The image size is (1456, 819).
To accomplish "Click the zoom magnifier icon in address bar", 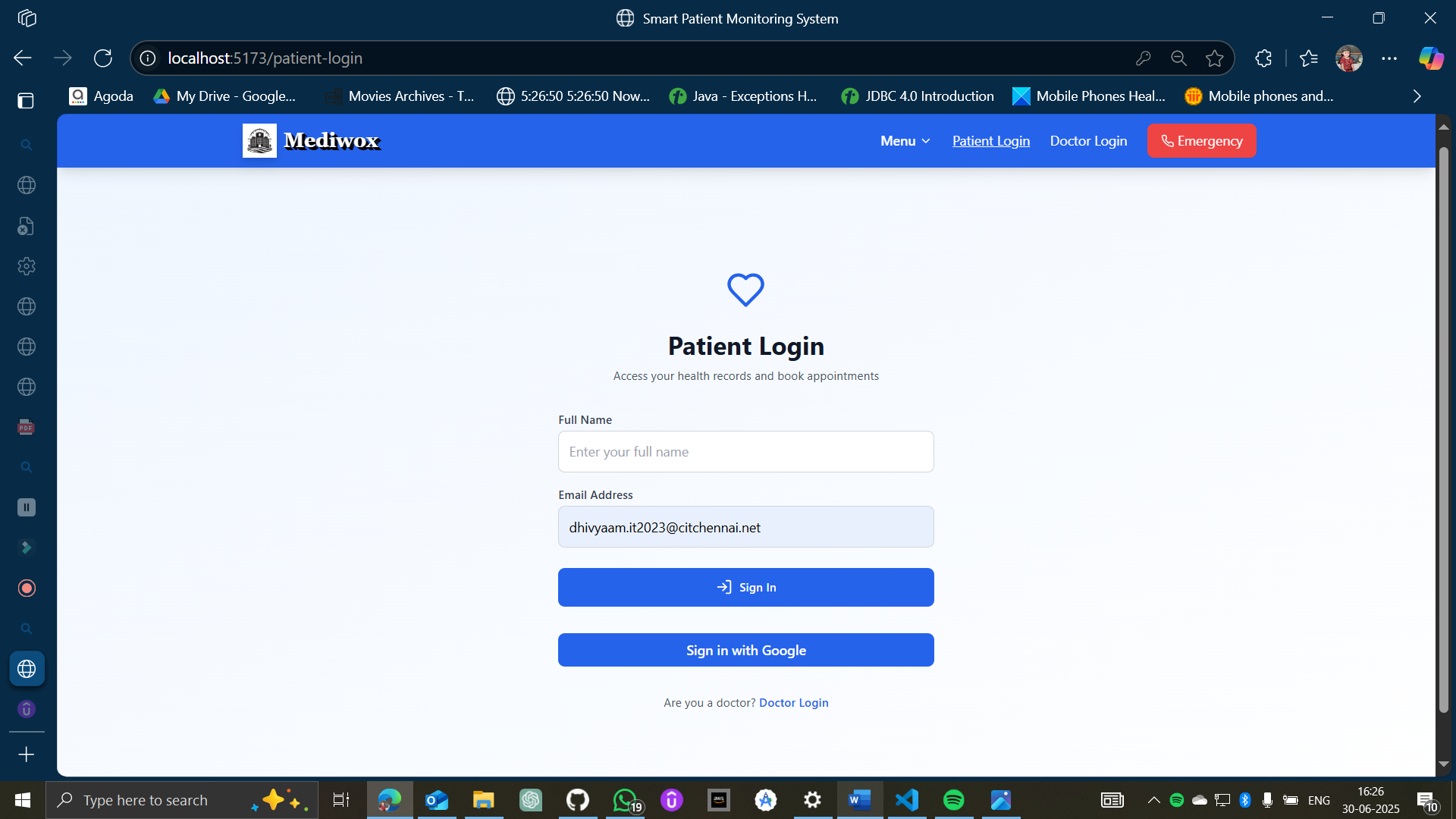I will (x=1178, y=58).
